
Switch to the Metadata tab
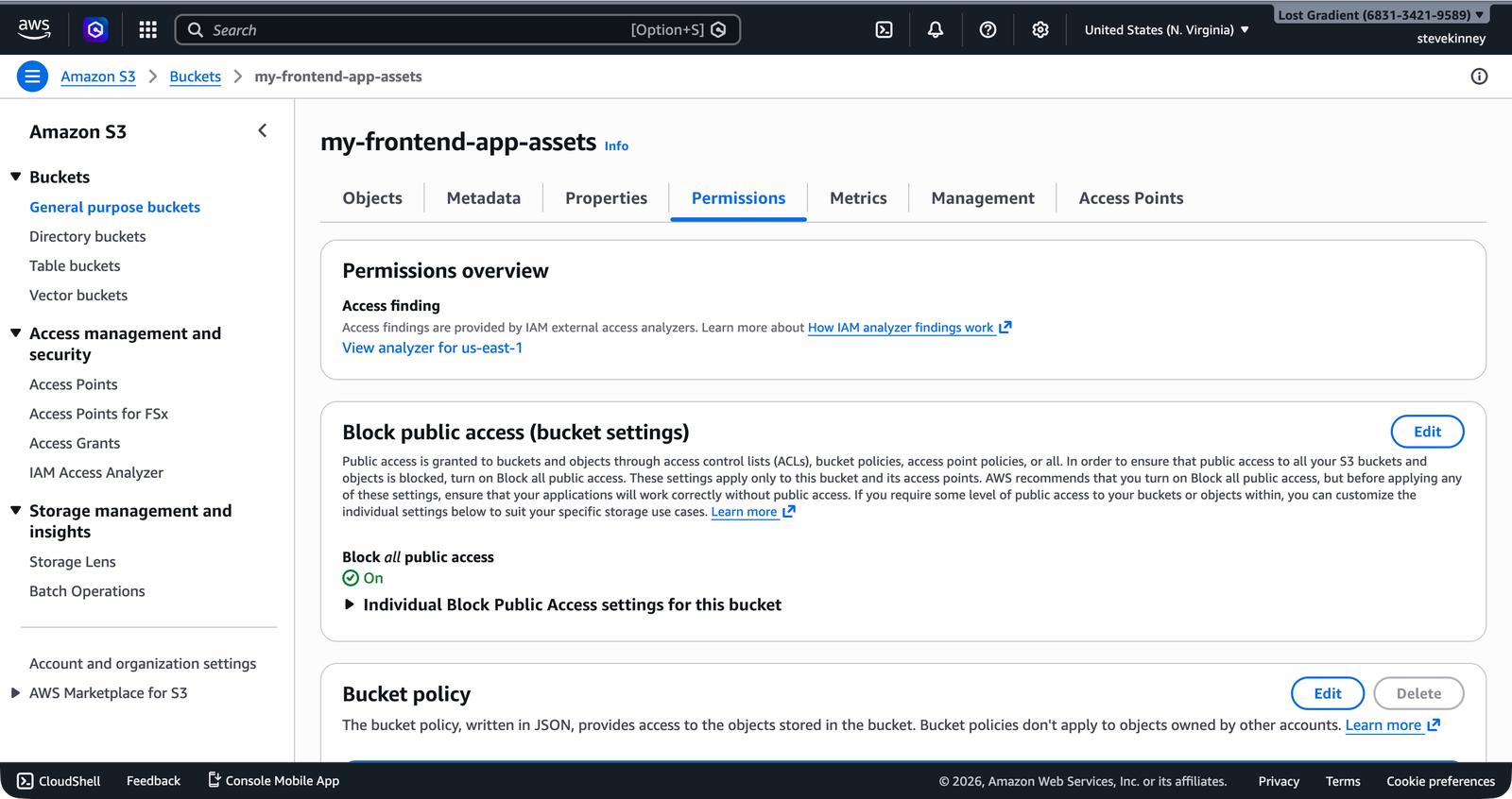click(x=484, y=197)
